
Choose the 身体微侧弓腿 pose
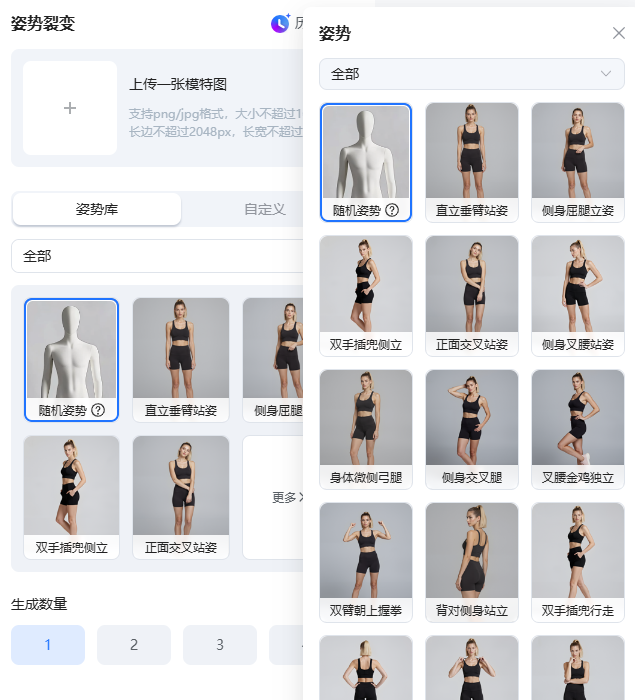click(366, 429)
